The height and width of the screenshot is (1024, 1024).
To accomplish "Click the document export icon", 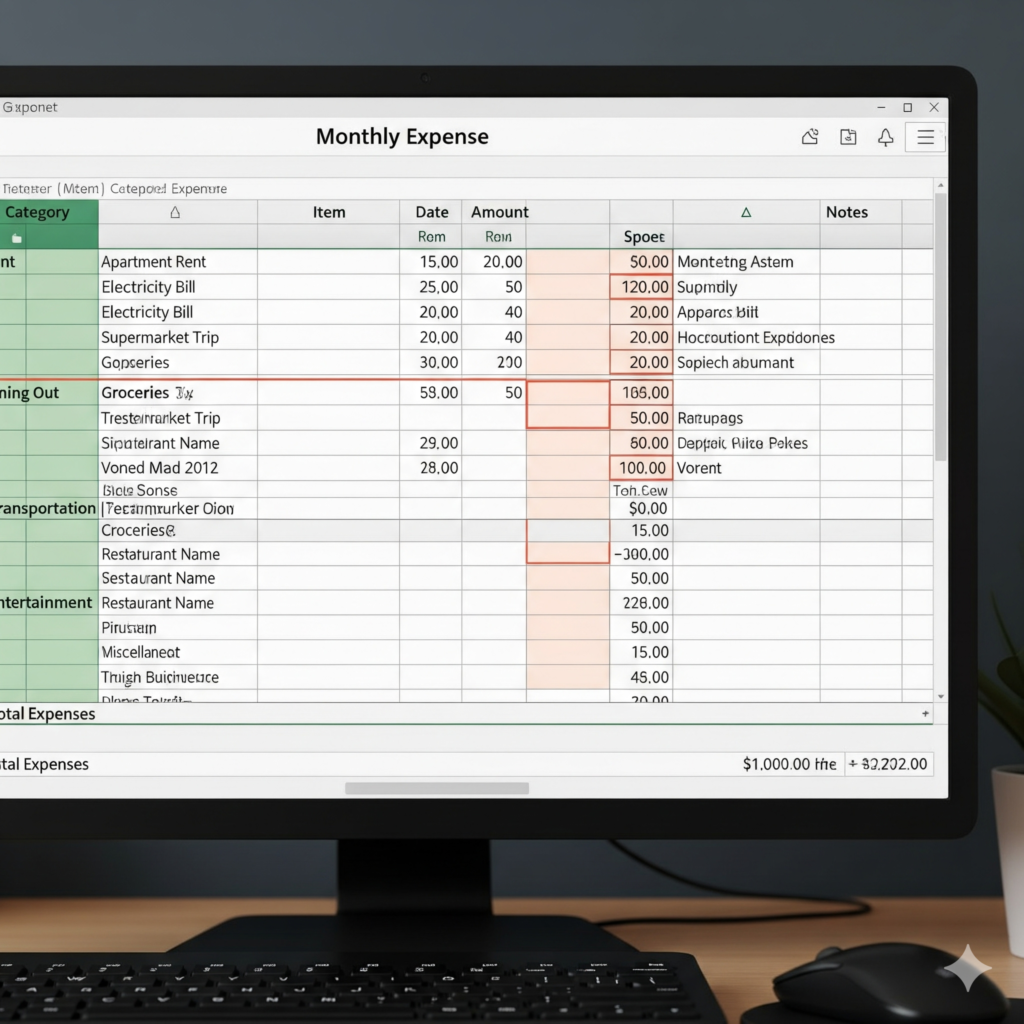I will (848, 138).
